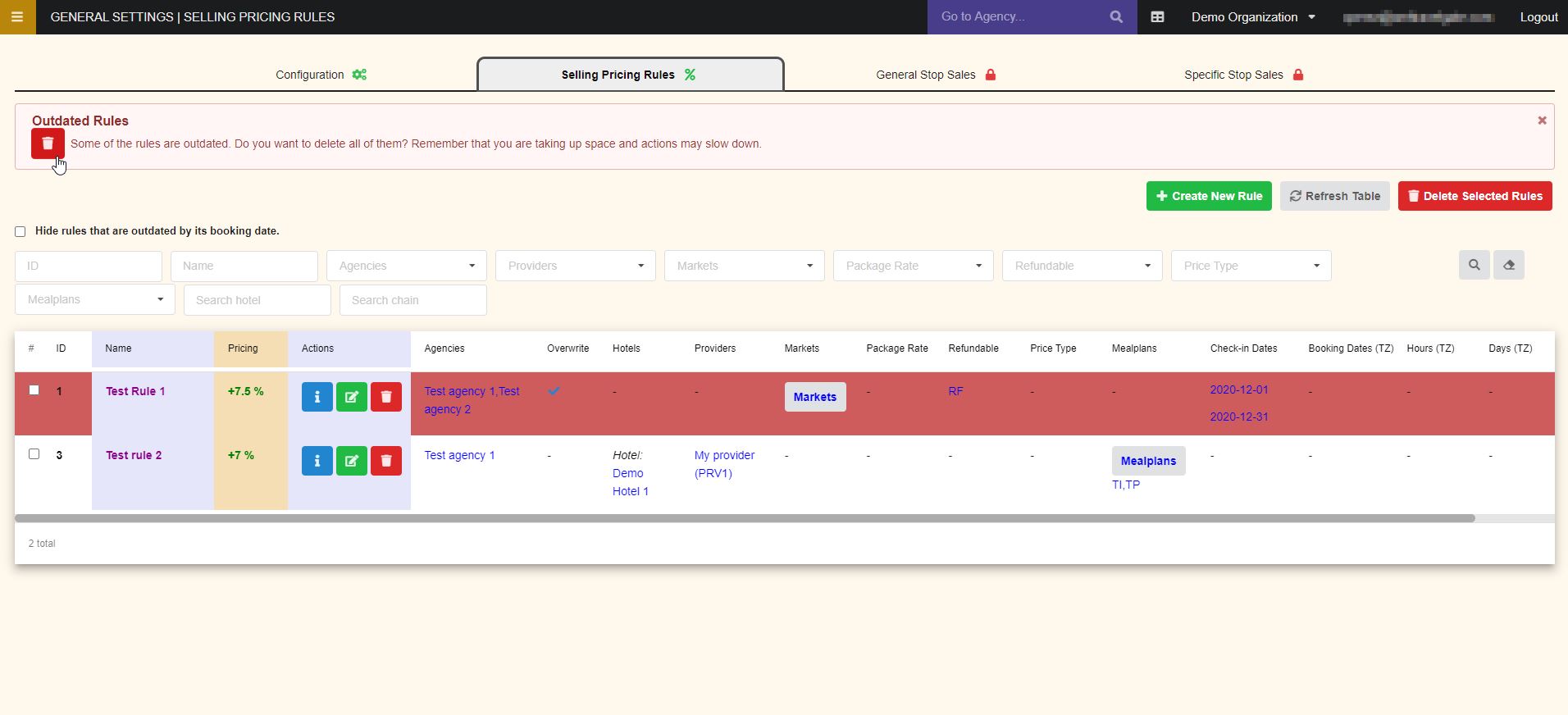Switch to the Configuration tab
The height and width of the screenshot is (715, 1568).
321,75
